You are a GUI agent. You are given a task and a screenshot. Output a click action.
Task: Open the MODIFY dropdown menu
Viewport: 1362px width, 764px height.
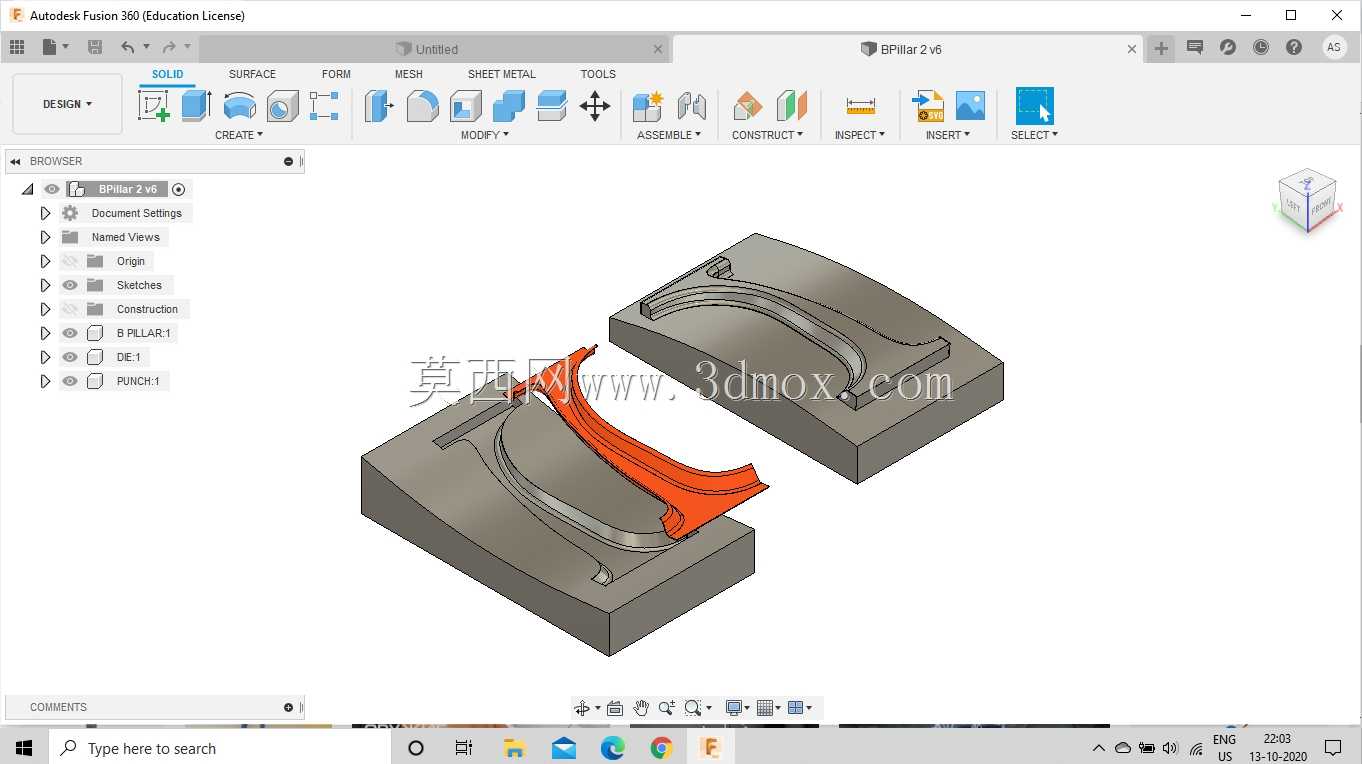(x=485, y=135)
